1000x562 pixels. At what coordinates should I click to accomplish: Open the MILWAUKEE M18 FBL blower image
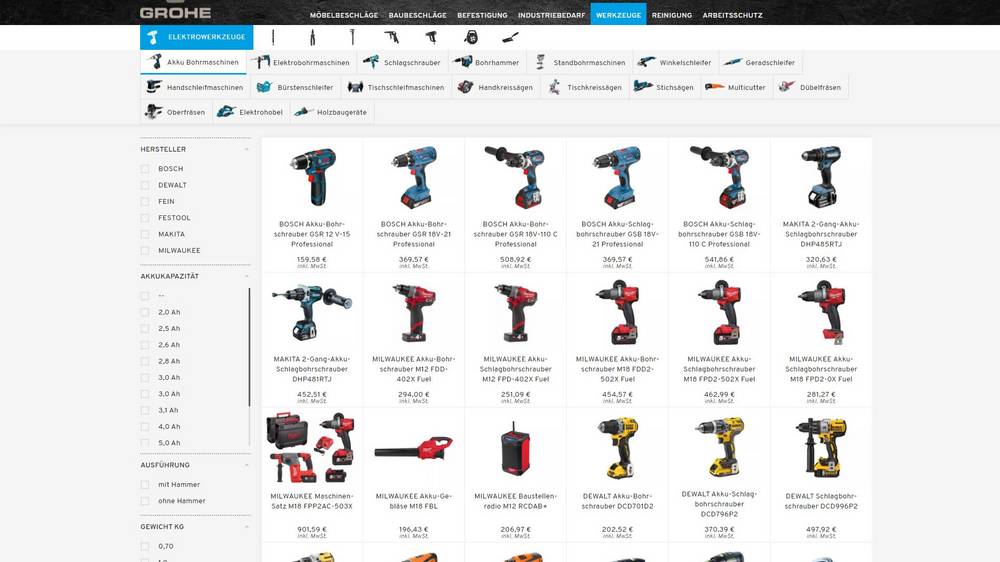click(x=413, y=448)
